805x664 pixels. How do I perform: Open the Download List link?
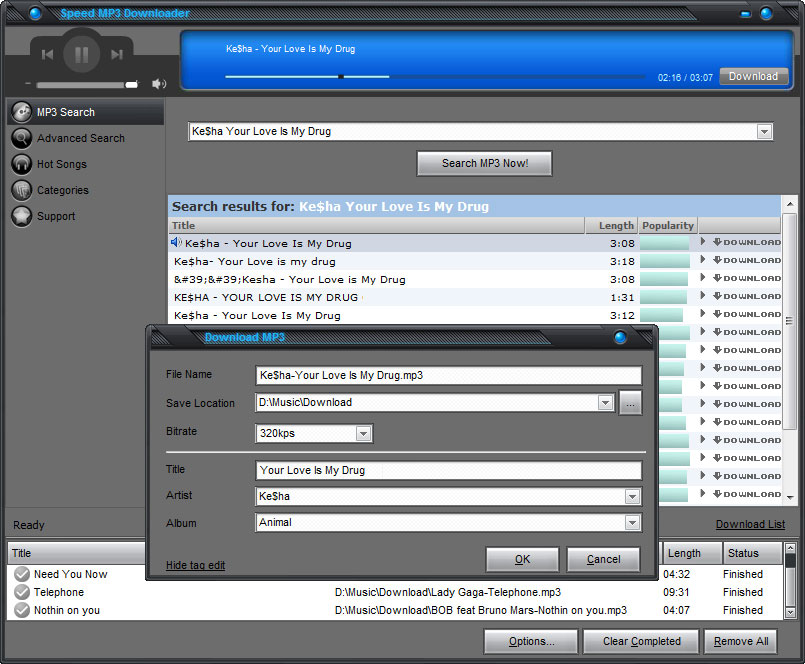pyautogui.click(x=750, y=524)
